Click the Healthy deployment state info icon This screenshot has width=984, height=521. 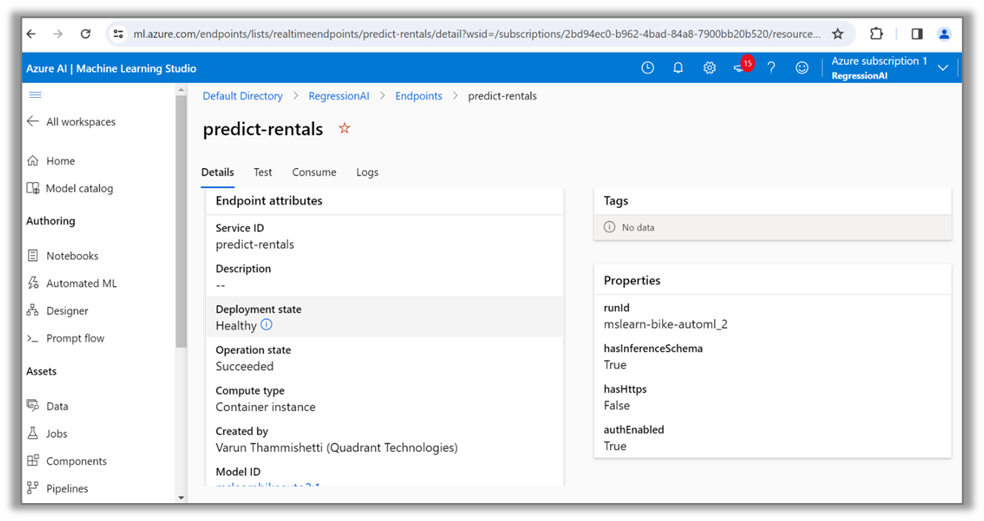(x=267, y=325)
